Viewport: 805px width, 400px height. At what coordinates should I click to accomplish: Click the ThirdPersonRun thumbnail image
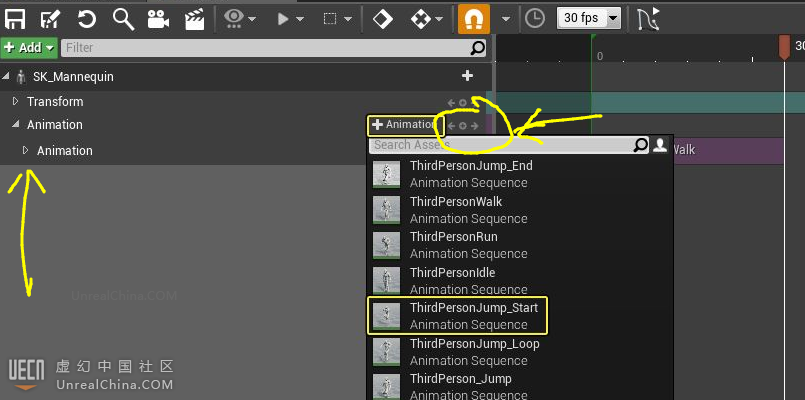(x=386, y=246)
